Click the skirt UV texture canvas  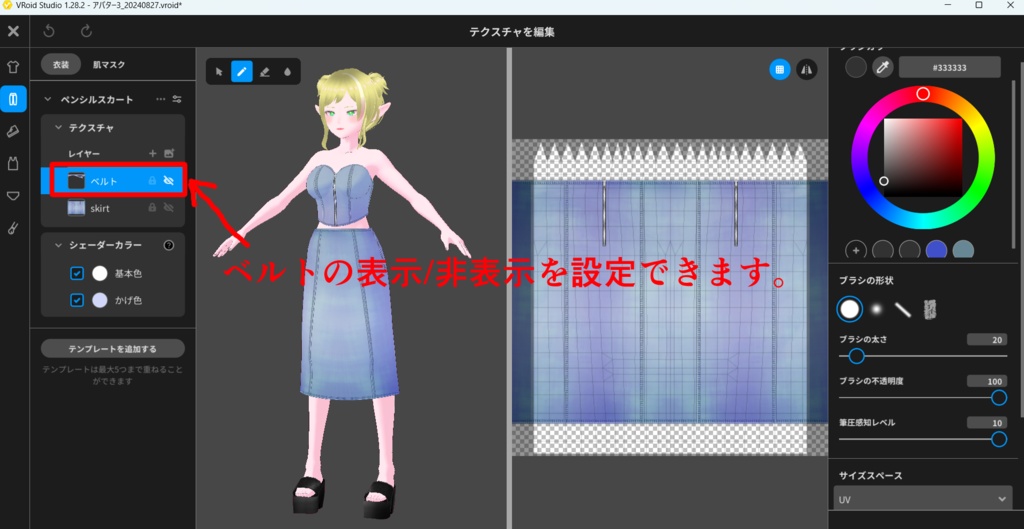669,297
